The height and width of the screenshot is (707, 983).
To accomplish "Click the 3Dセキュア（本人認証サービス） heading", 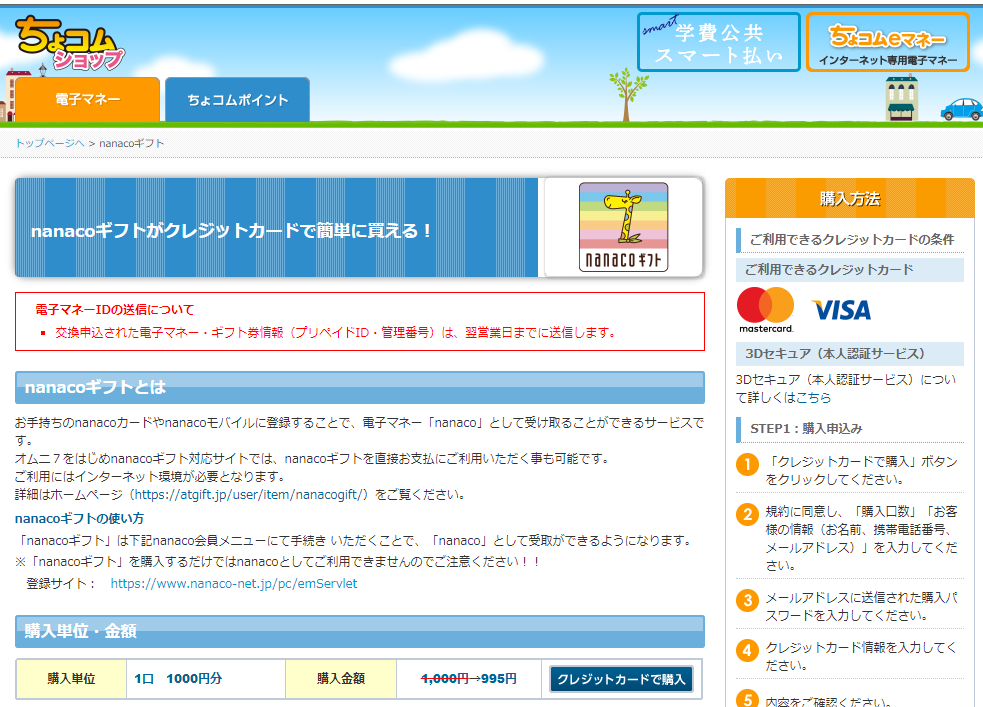I will 849,354.
